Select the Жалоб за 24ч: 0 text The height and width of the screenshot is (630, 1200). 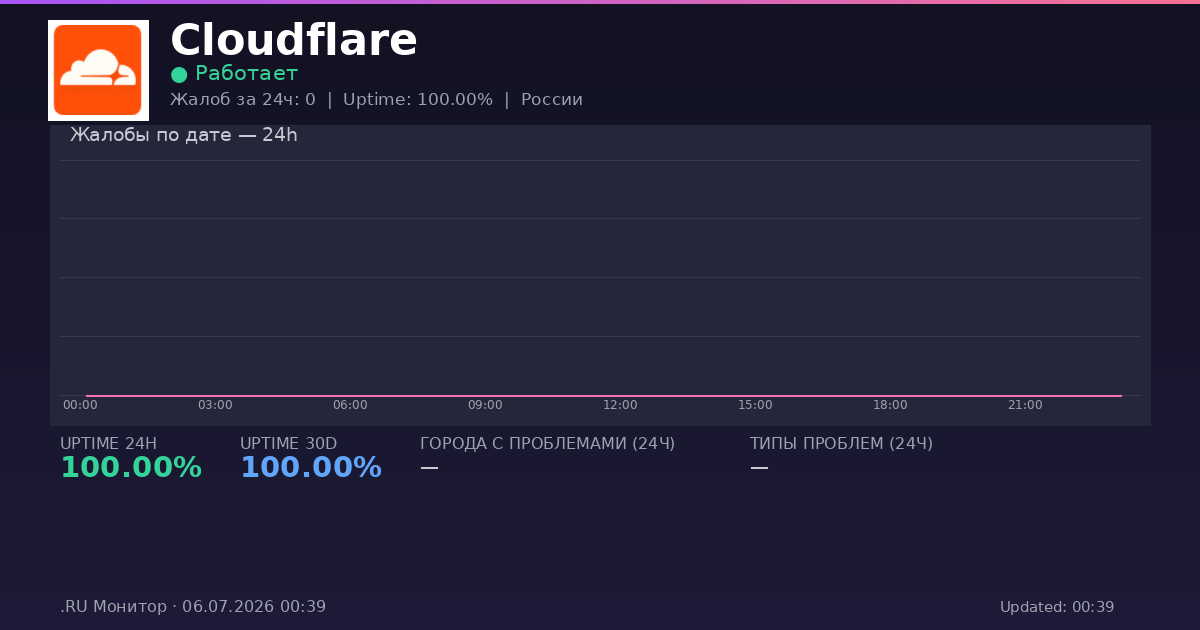pos(243,100)
